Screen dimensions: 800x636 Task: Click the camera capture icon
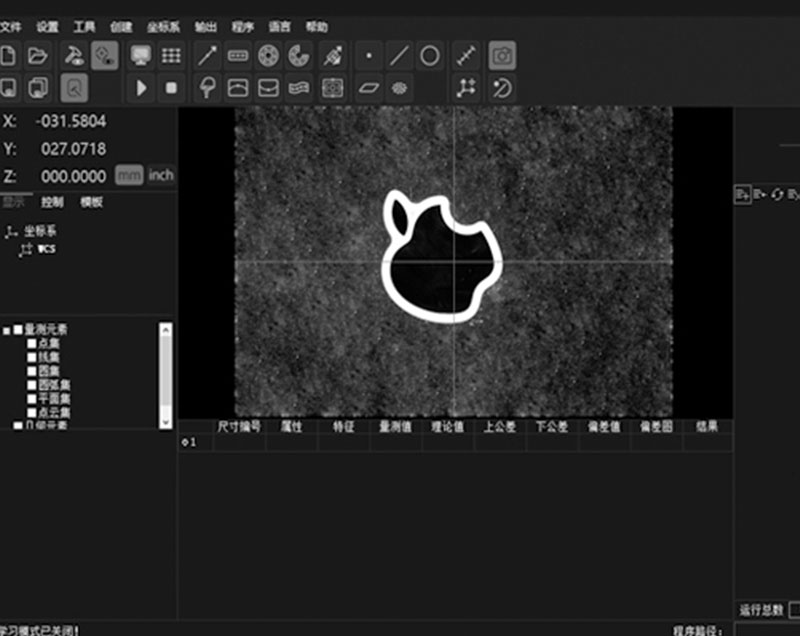click(502, 56)
